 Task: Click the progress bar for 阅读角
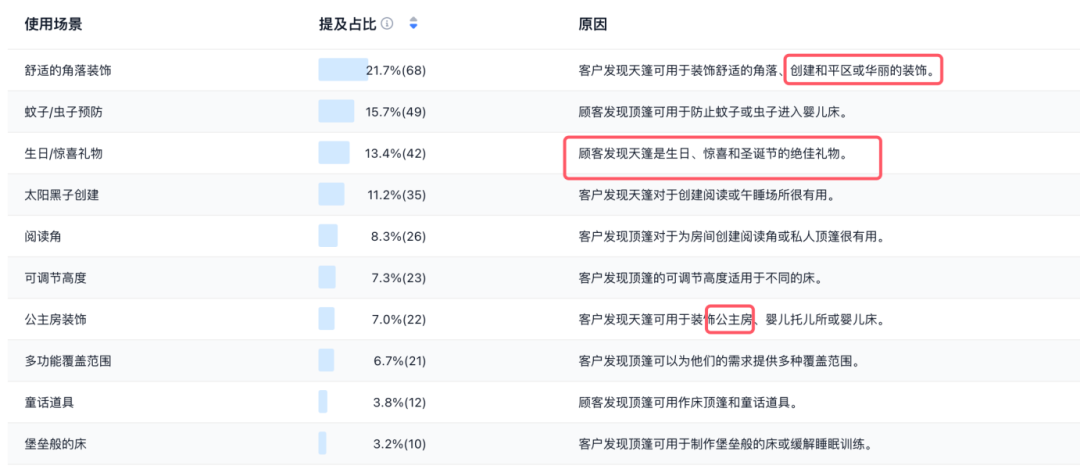pyautogui.click(x=328, y=236)
